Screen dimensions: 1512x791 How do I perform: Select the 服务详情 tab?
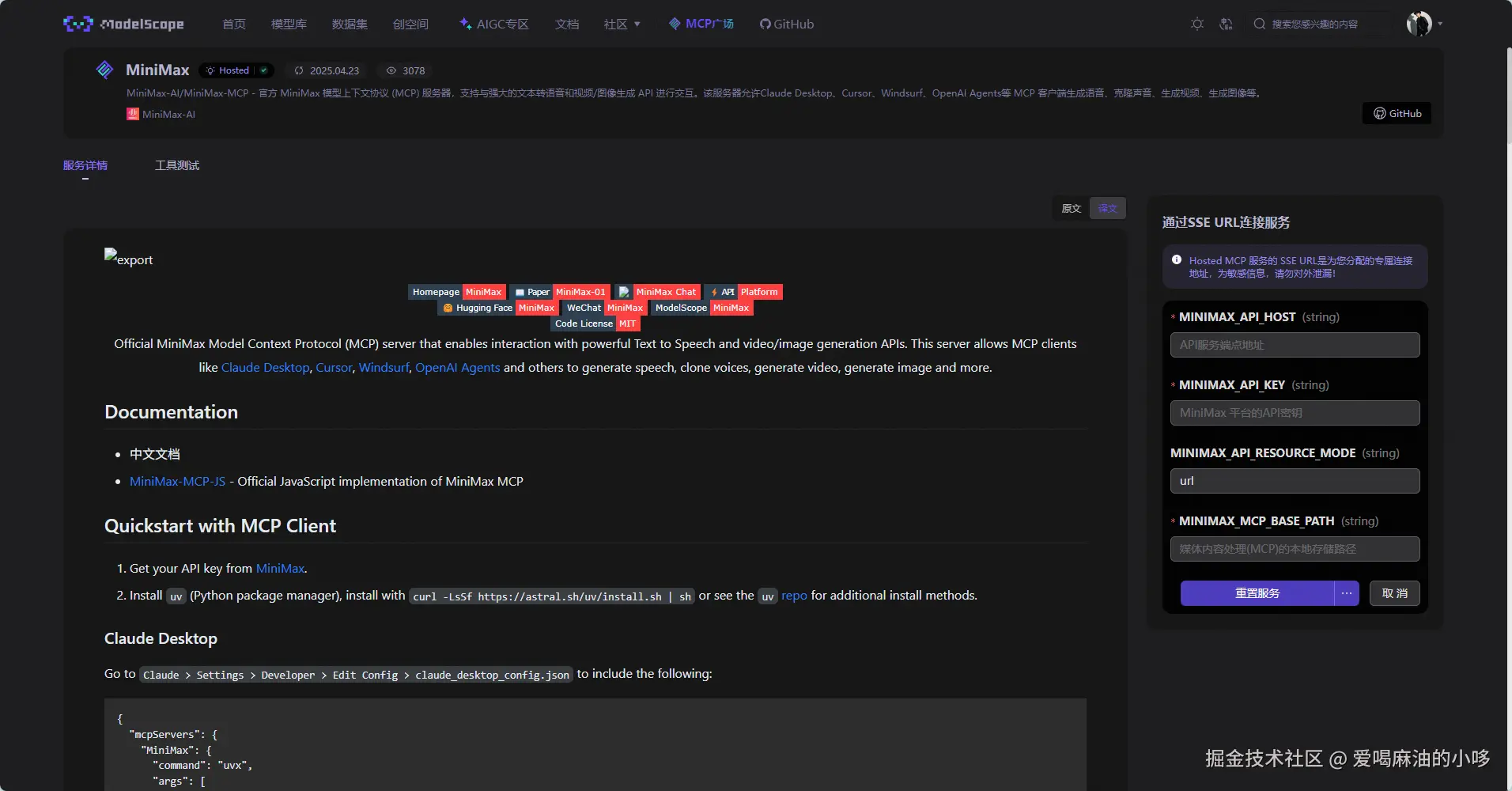click(85, 165)
